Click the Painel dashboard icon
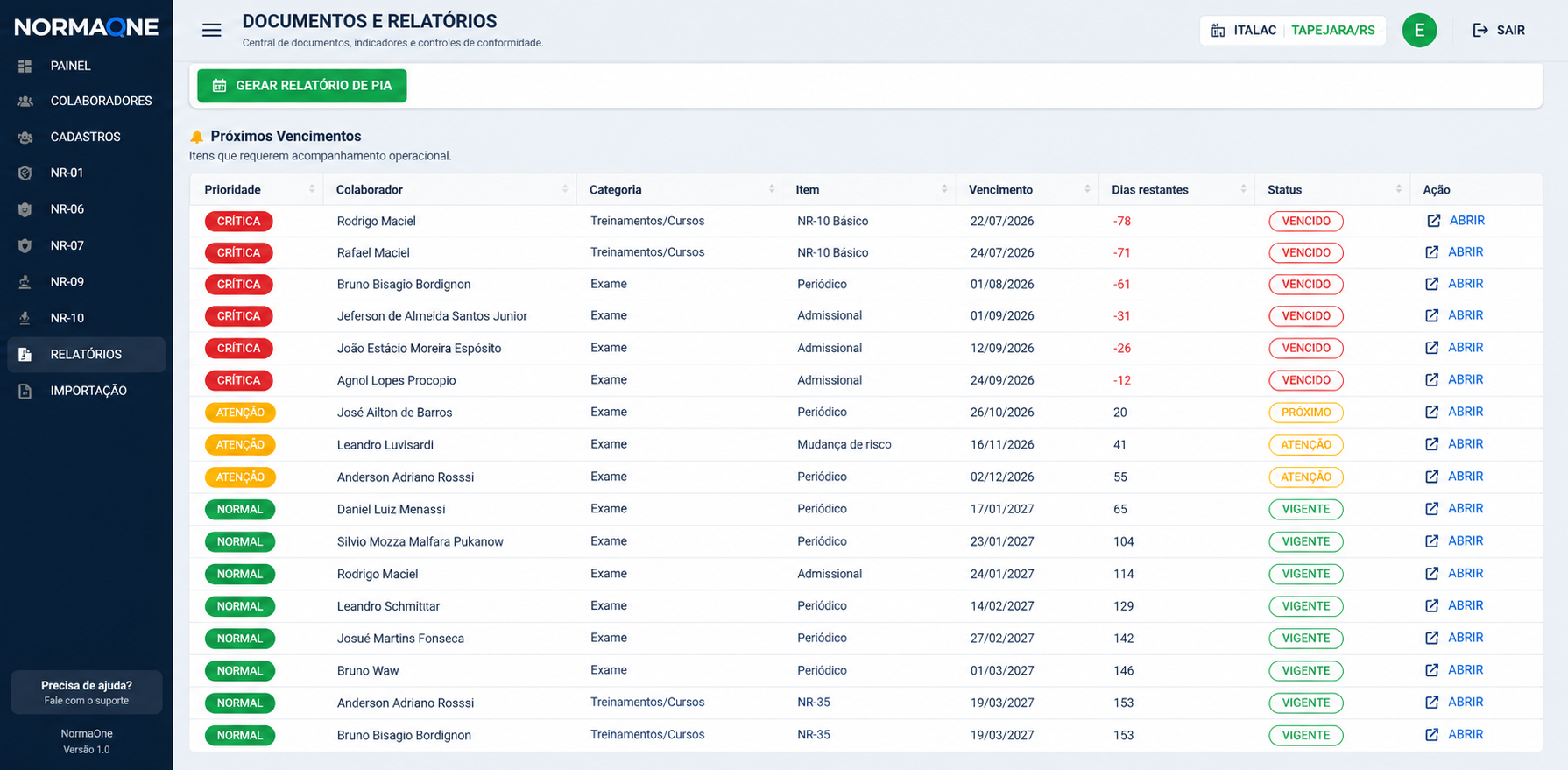Image resolution: width=1568 pixels, height=770 pixels. pos(25,66)
